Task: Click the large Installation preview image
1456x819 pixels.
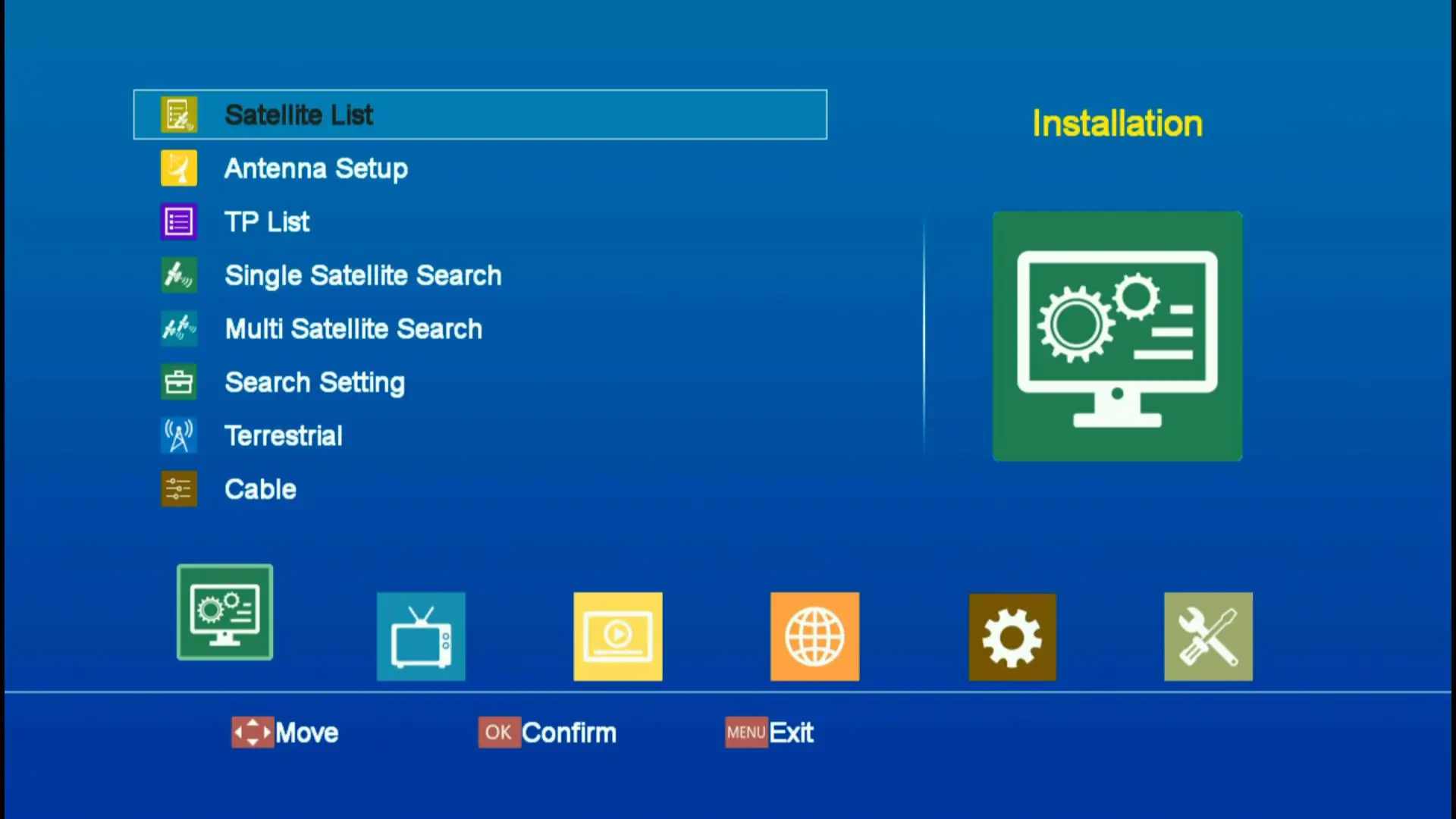Action: (x=1117, y=336)
